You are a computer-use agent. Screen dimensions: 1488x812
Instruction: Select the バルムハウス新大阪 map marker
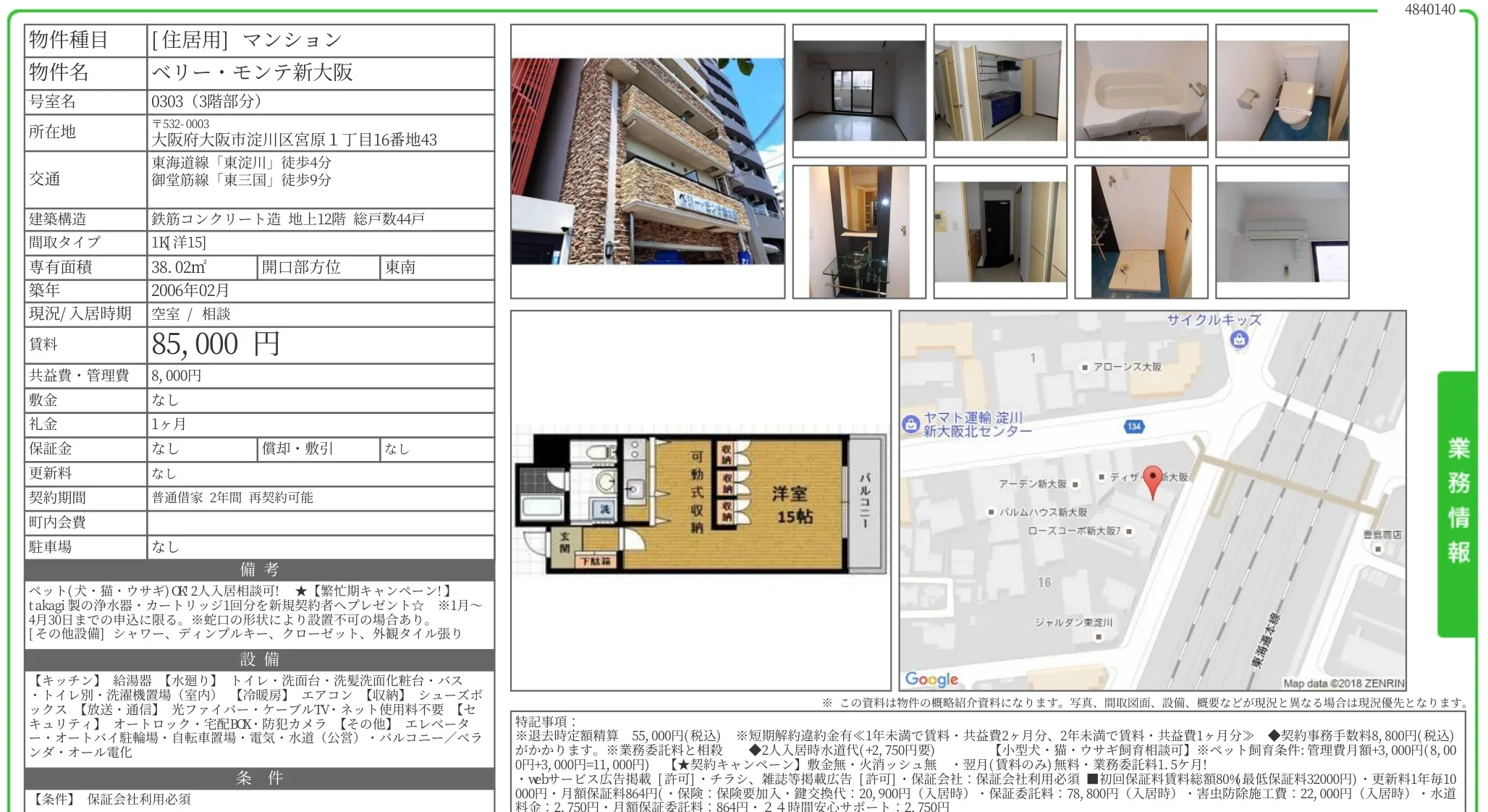[x=989, y=512]
